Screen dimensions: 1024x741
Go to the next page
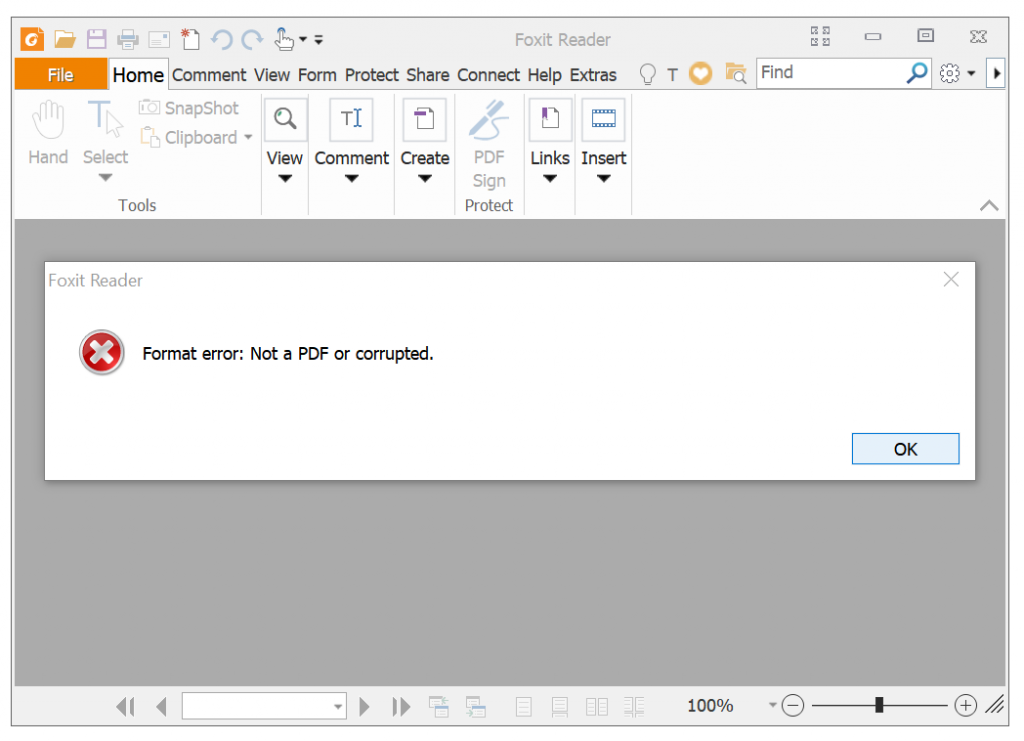pyautogui.click(x=364, y=706)
